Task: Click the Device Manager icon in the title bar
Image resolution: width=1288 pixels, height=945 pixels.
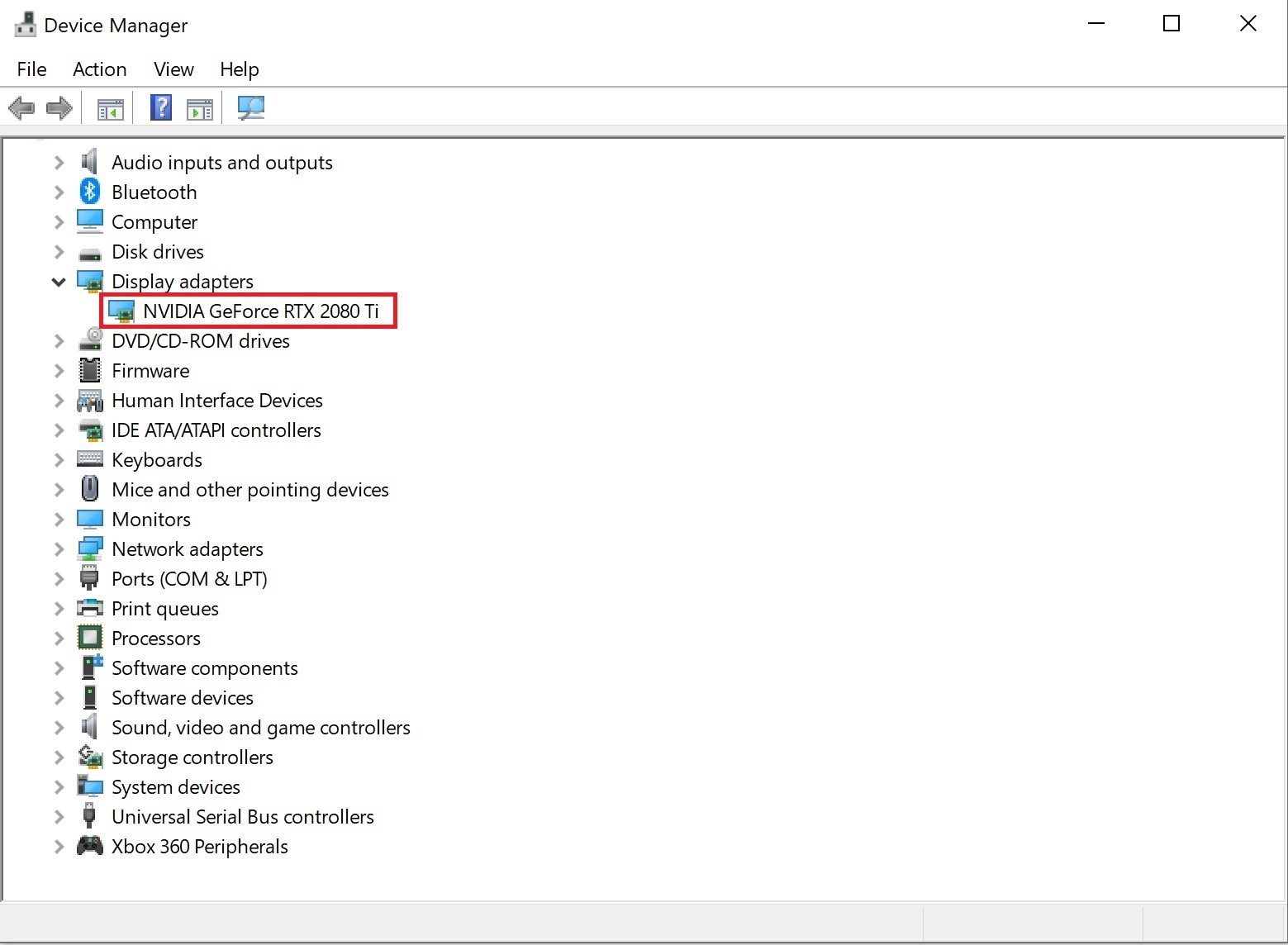Action: point(25,23)
